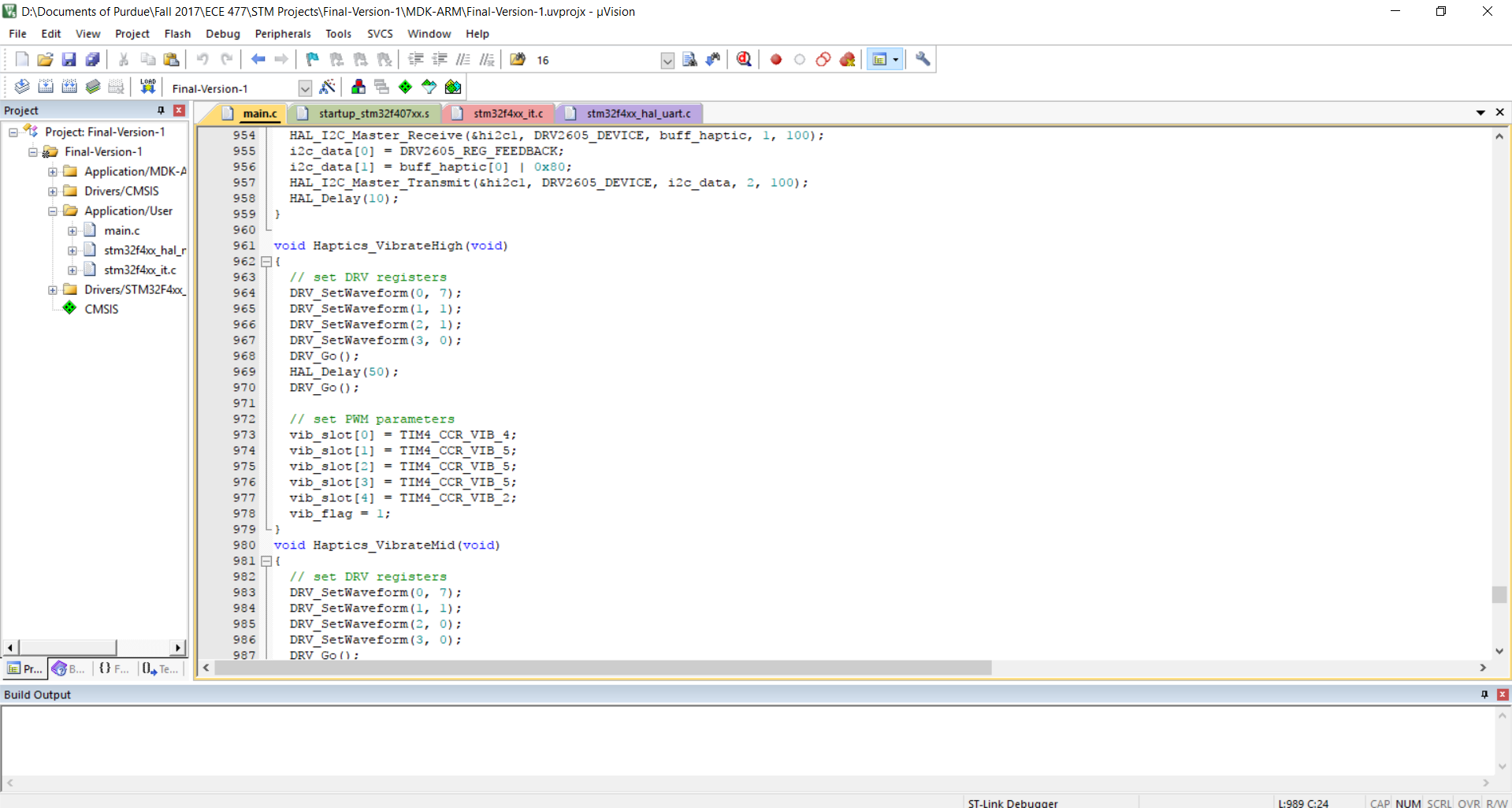Image resolution: width=1512 pixels, height=808 pixels.
Task: Insert breakpoint with red circle icon
Action: [776, 59]
